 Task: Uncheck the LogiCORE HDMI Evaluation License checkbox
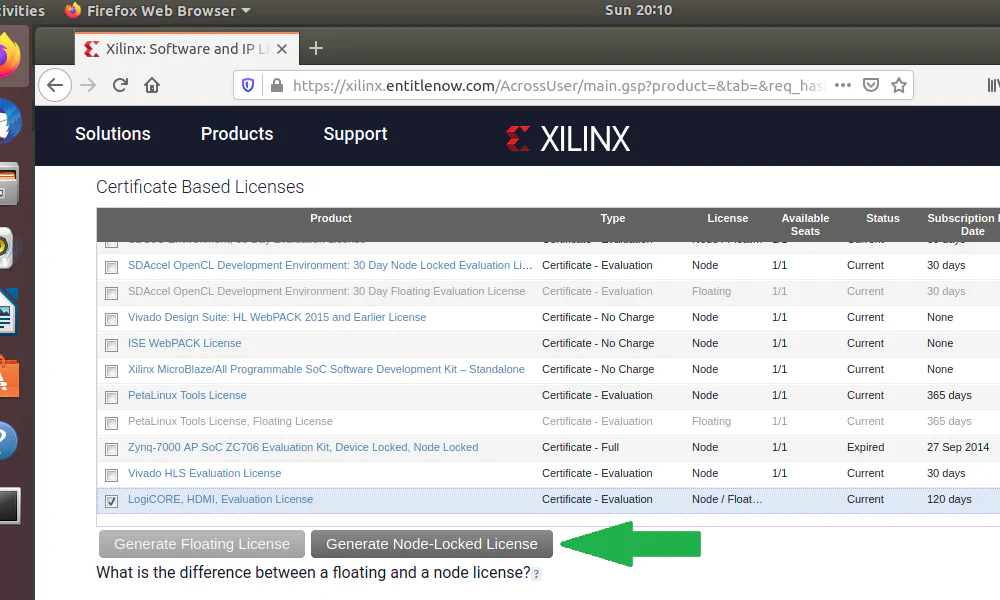click(x=111, y=500)
